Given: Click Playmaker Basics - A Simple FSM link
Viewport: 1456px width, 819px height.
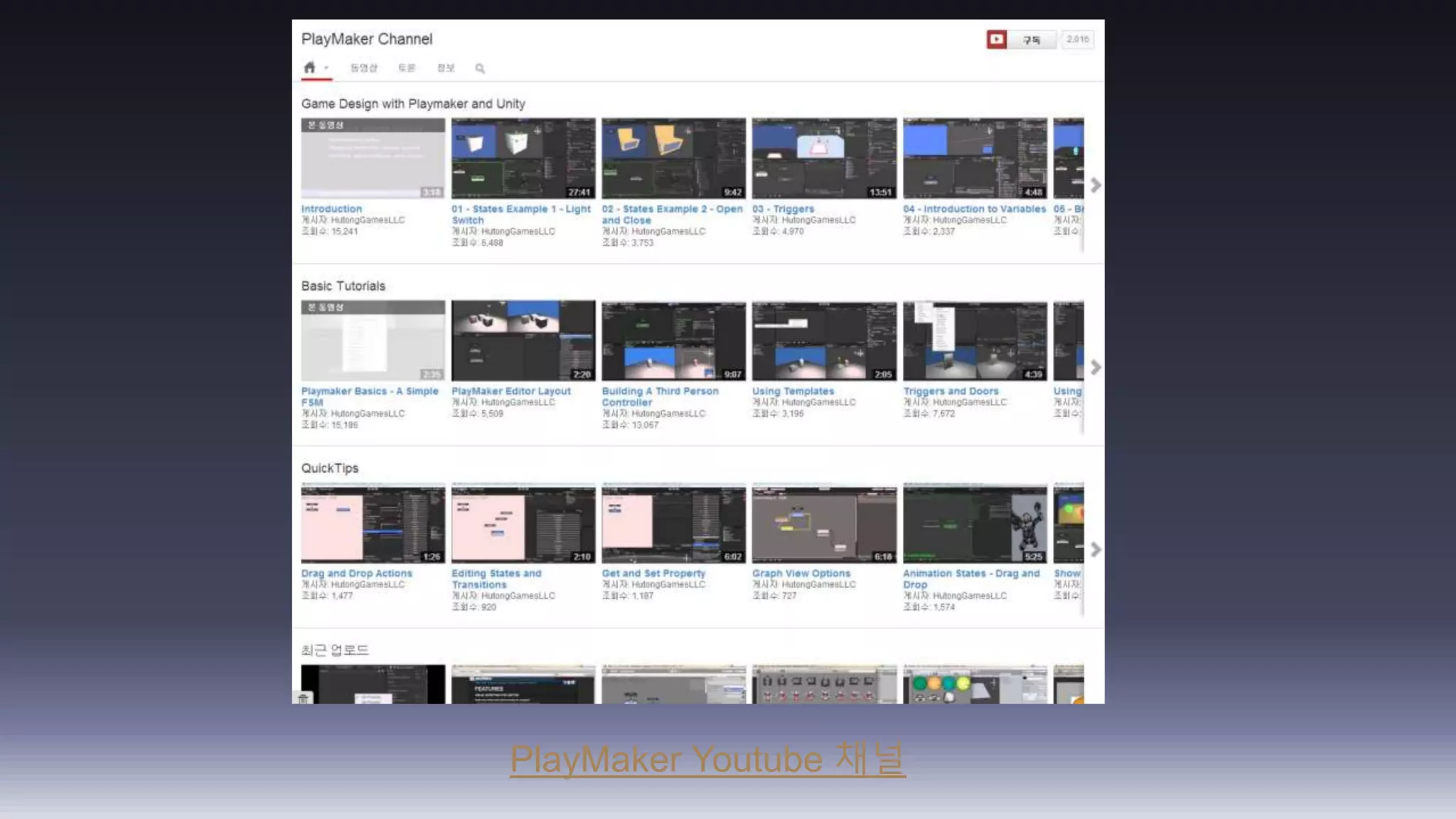Looking at the screenshot, I should 370,397.
